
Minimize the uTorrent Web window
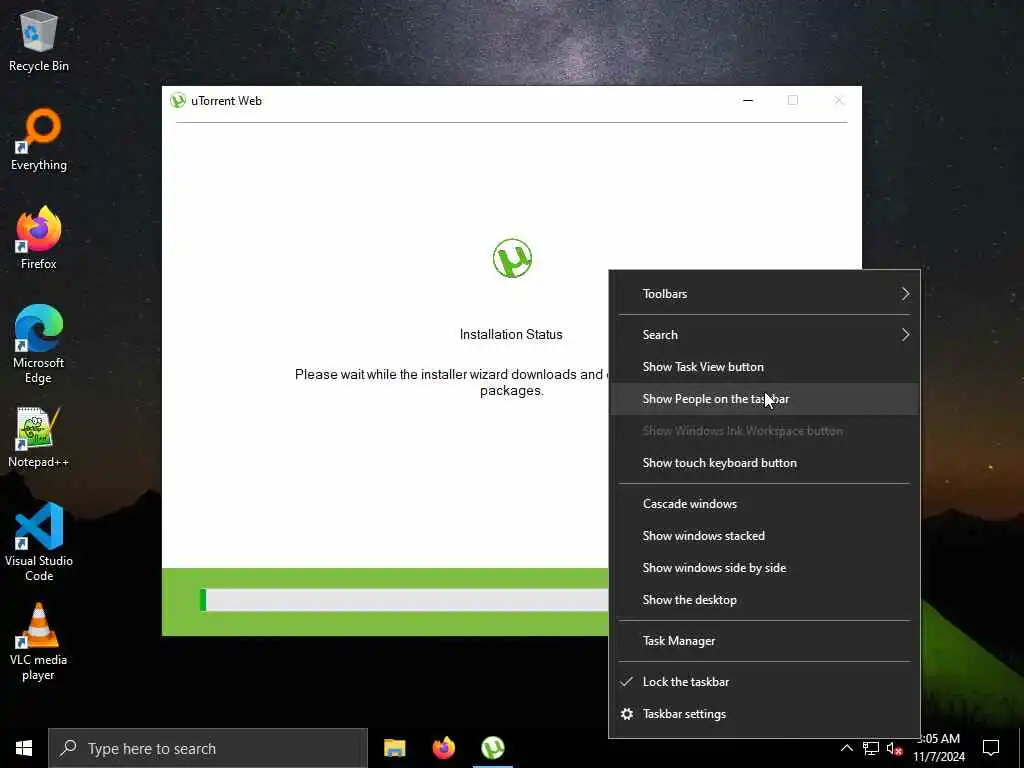748,101
